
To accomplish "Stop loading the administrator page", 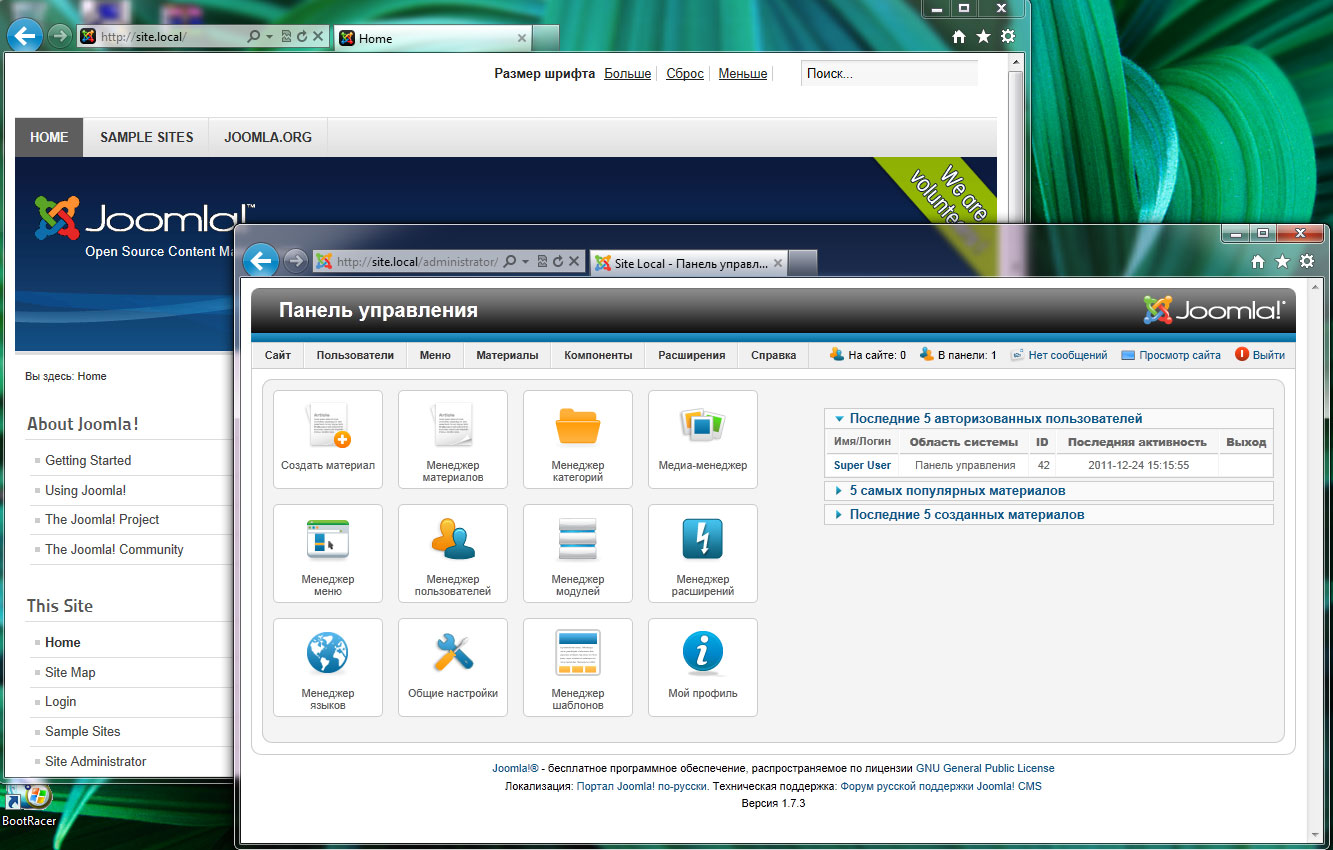I will 574,262.
